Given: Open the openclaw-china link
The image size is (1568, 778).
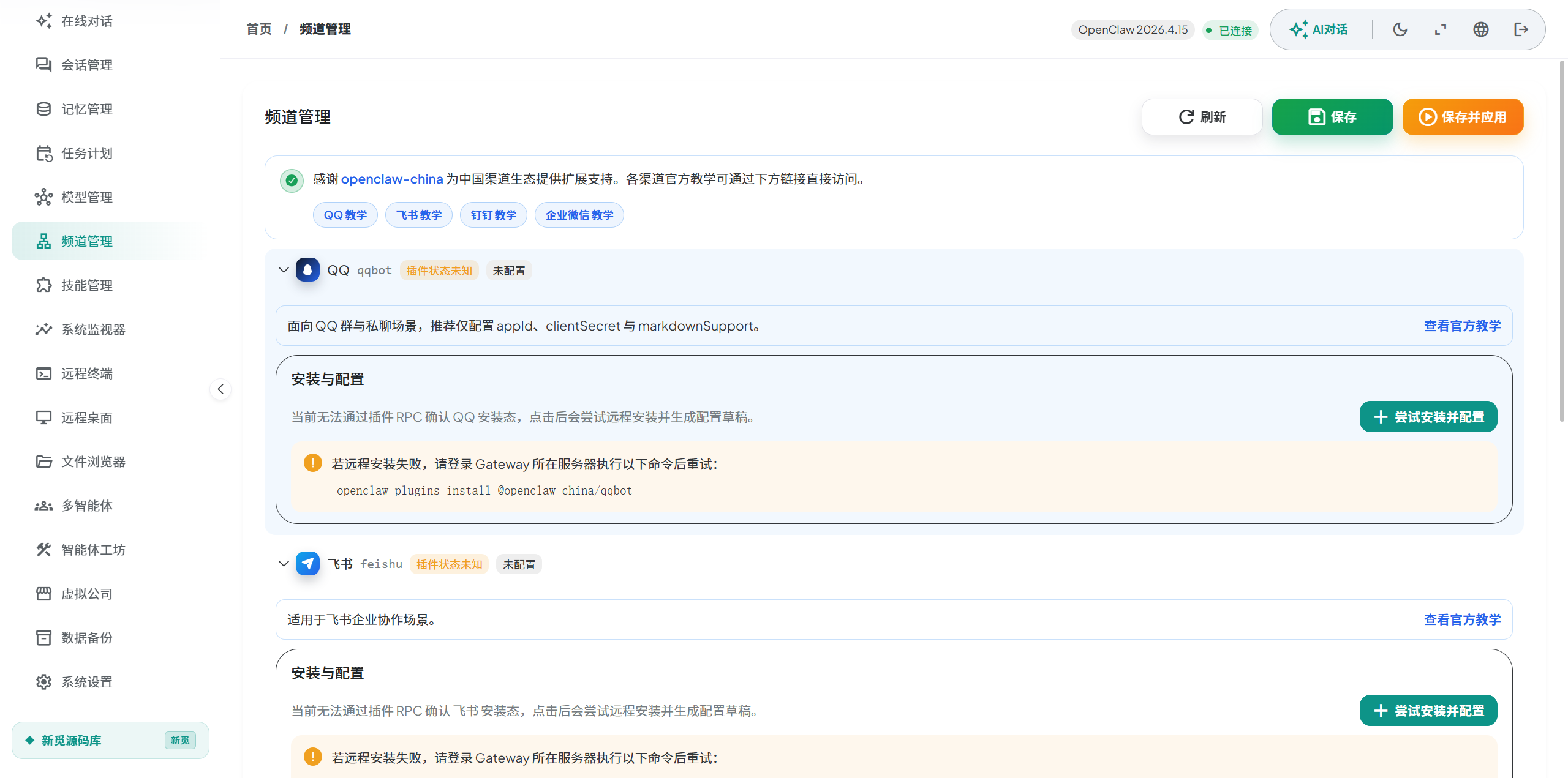Looking at the screenshot, I should [392, 179].
